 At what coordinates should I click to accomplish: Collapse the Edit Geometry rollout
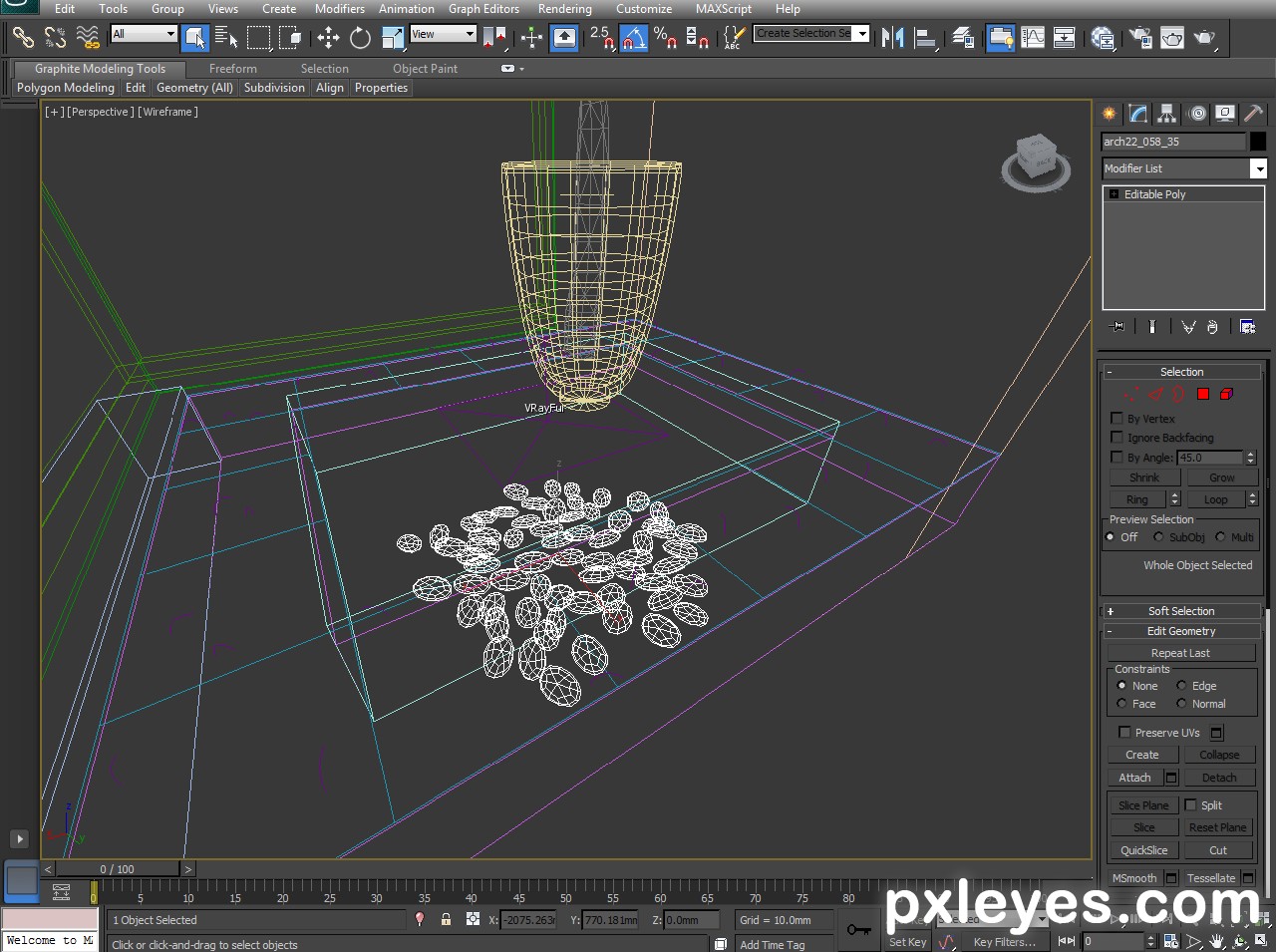click(1181, 631)
